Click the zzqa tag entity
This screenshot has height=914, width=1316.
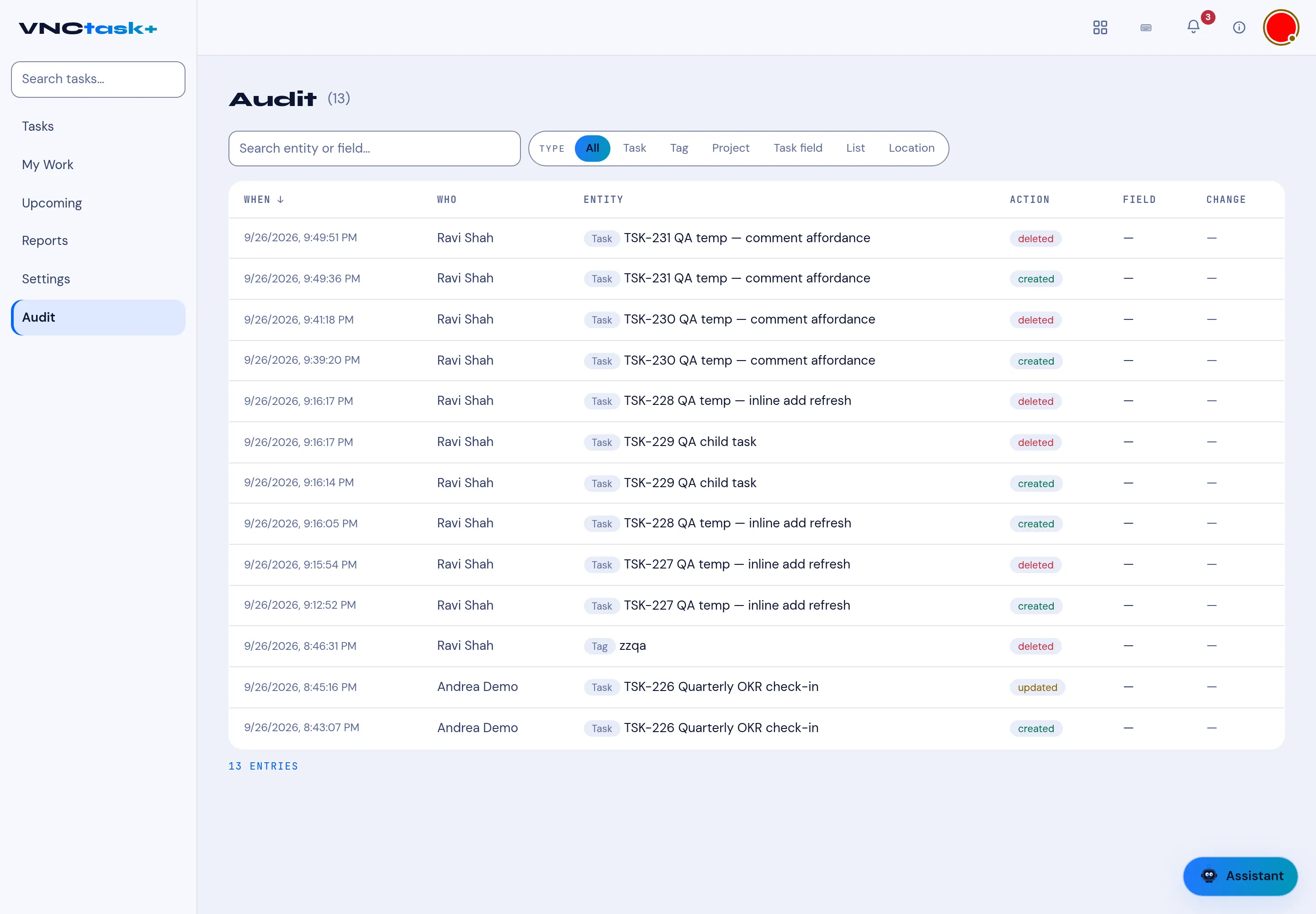(632, 646)
